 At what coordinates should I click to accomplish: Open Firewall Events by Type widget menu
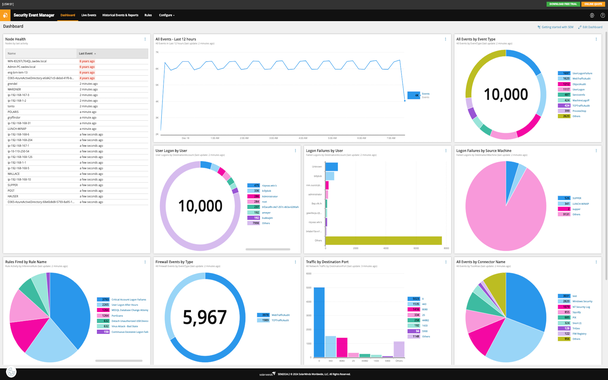295,262
